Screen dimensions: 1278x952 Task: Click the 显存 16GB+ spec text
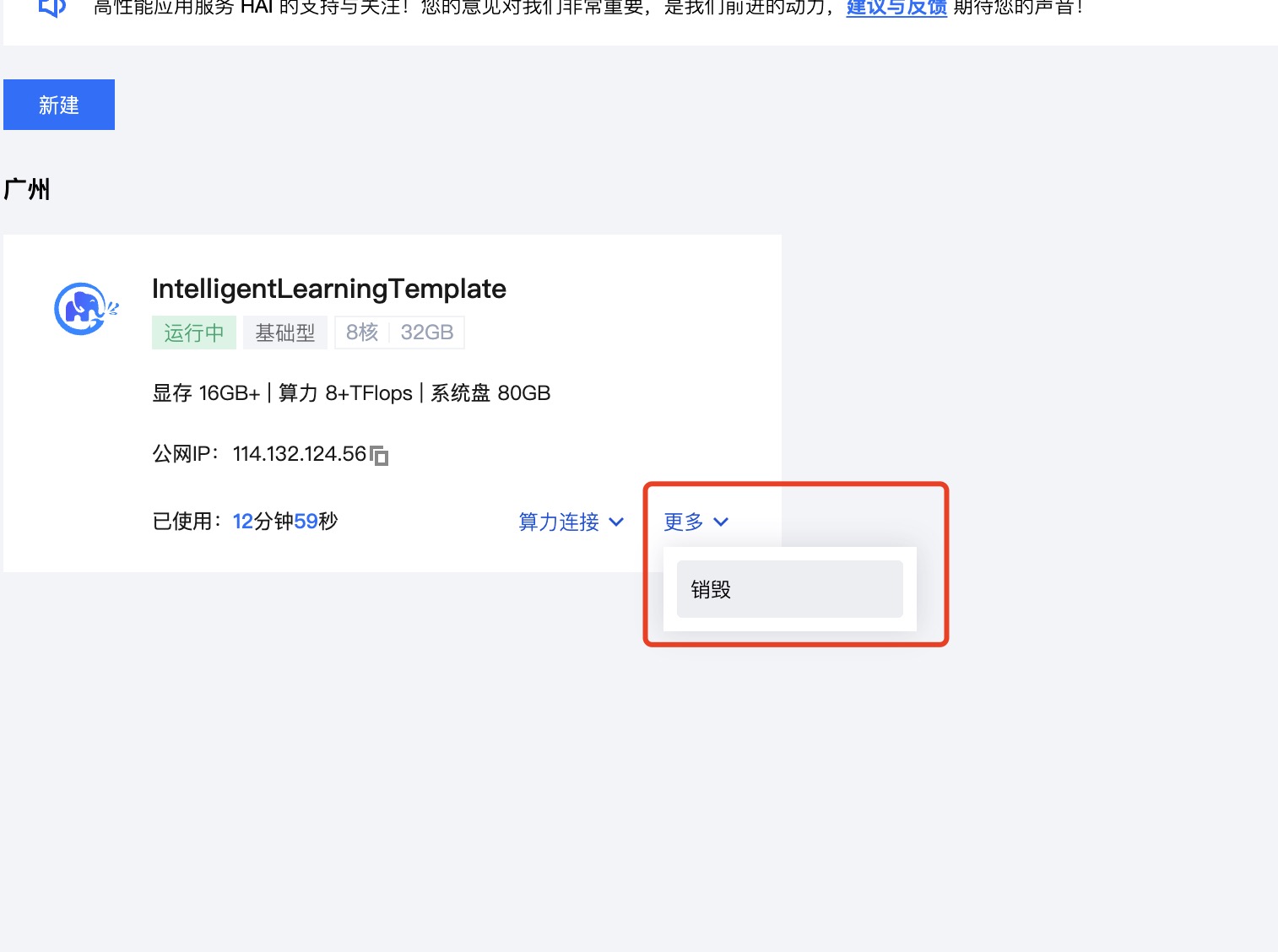206,393
